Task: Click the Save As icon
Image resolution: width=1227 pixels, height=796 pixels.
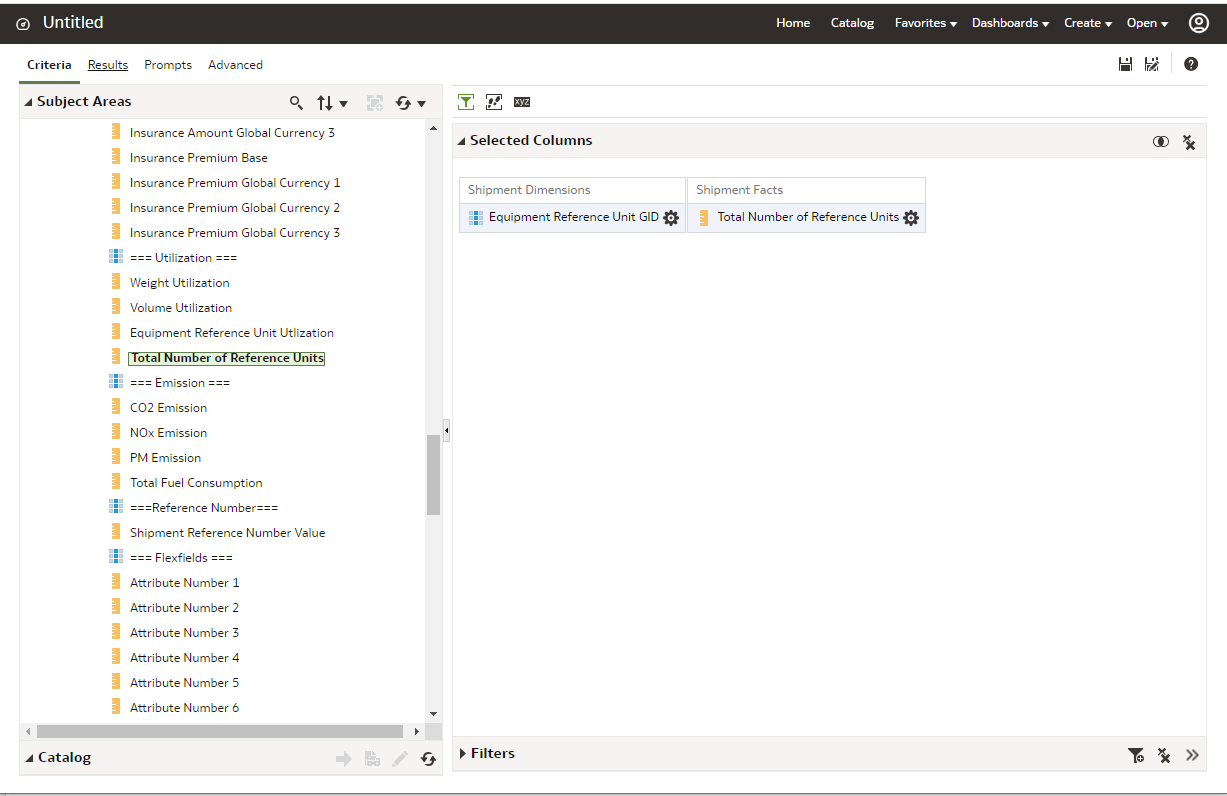Action: [x=1152, y=64]
